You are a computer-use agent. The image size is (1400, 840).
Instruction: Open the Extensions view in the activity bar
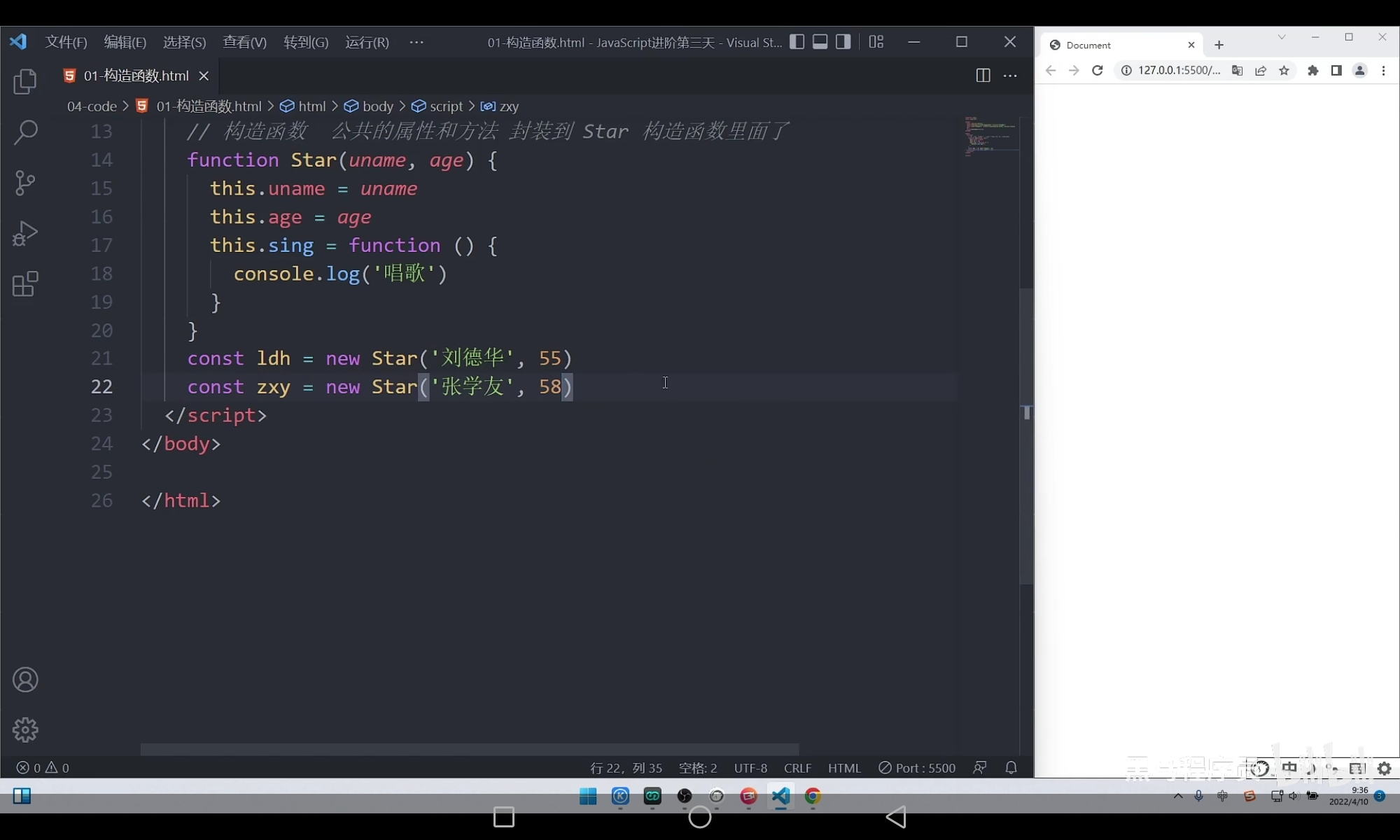pyautogui.click(x=25, y=283)
